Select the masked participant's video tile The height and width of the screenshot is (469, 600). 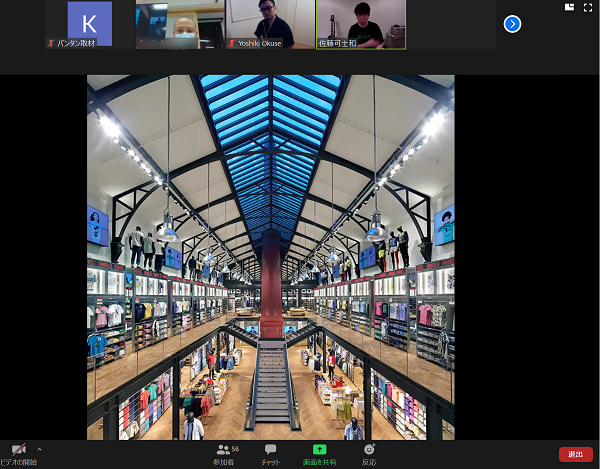180,23
